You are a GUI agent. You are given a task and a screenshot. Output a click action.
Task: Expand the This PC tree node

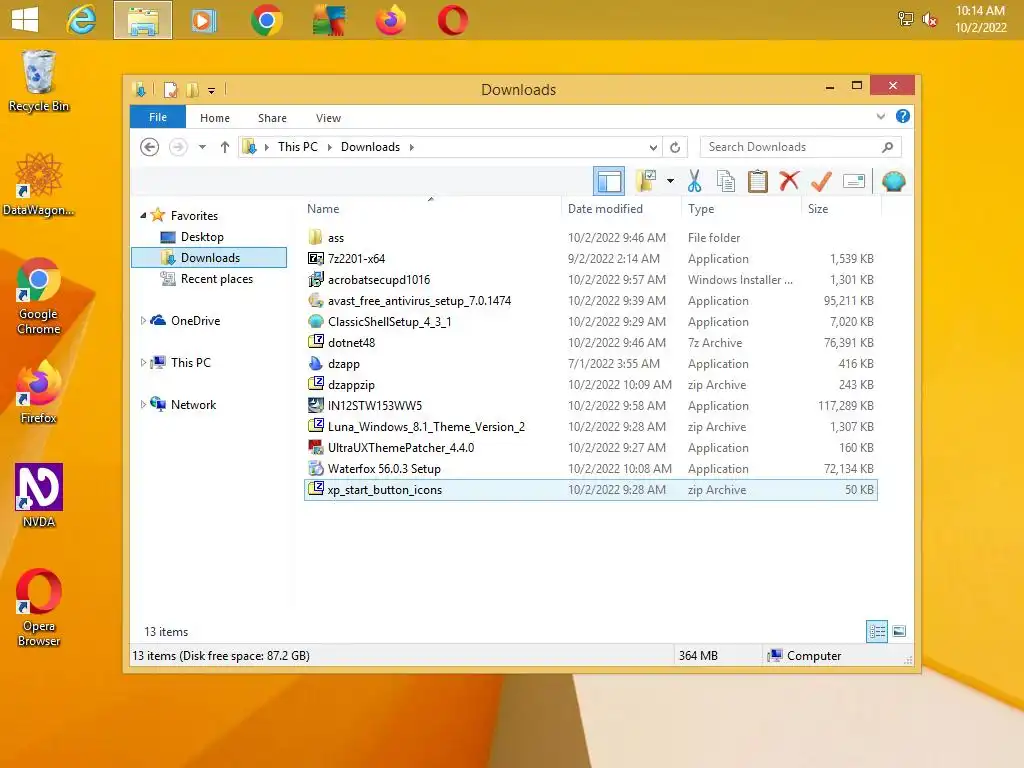[143, 362]
